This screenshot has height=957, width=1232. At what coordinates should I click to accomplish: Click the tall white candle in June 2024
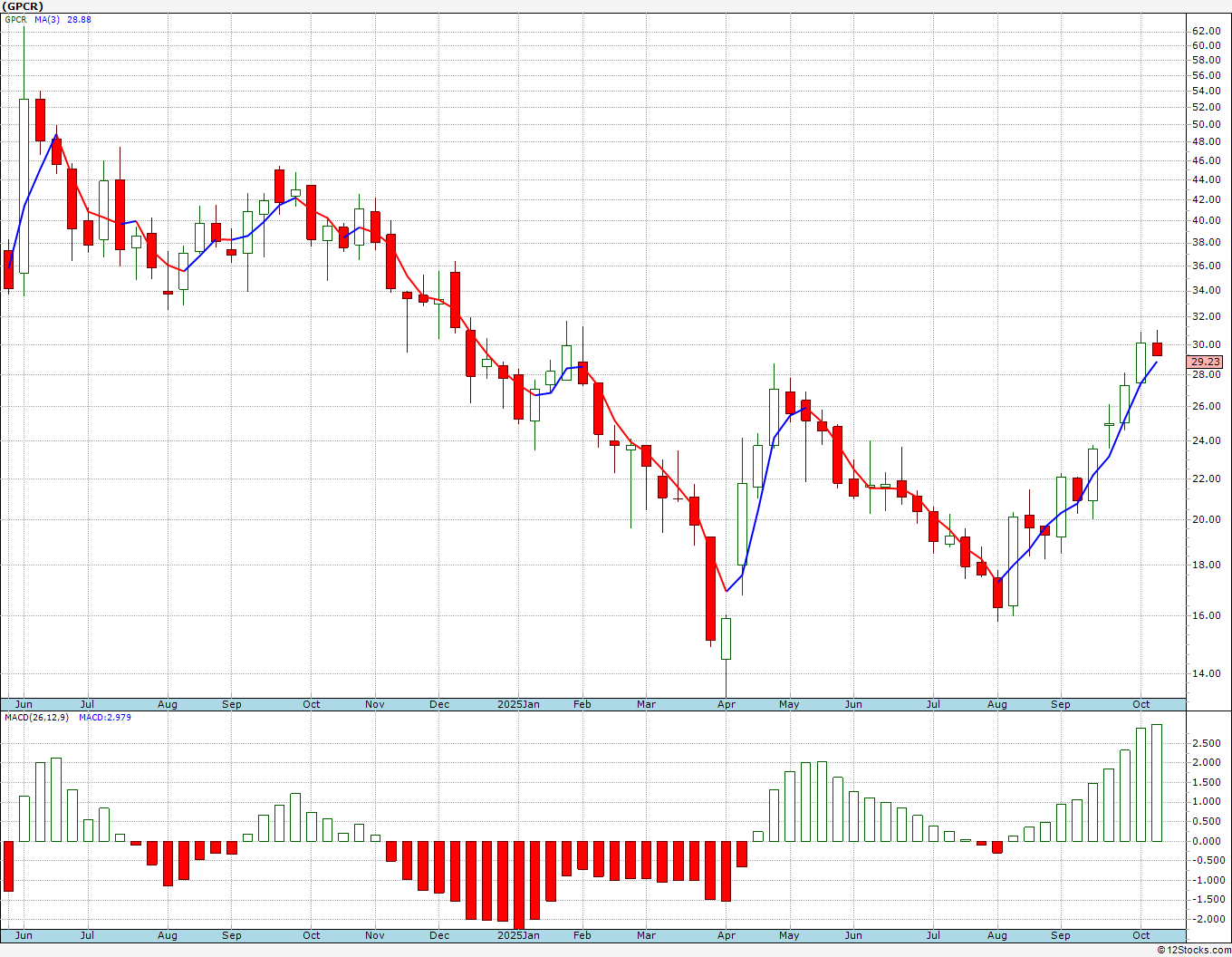24,186
